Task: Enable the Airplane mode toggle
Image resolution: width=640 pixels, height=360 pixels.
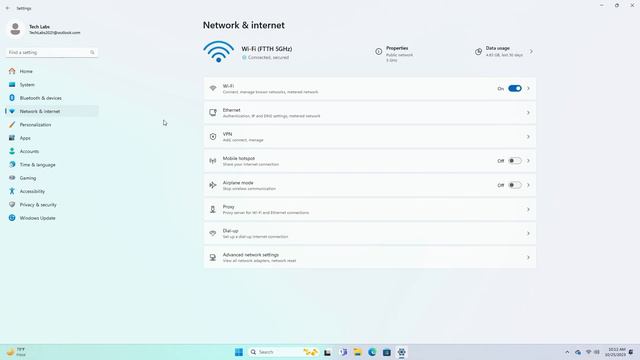Action: coord(515,185)
